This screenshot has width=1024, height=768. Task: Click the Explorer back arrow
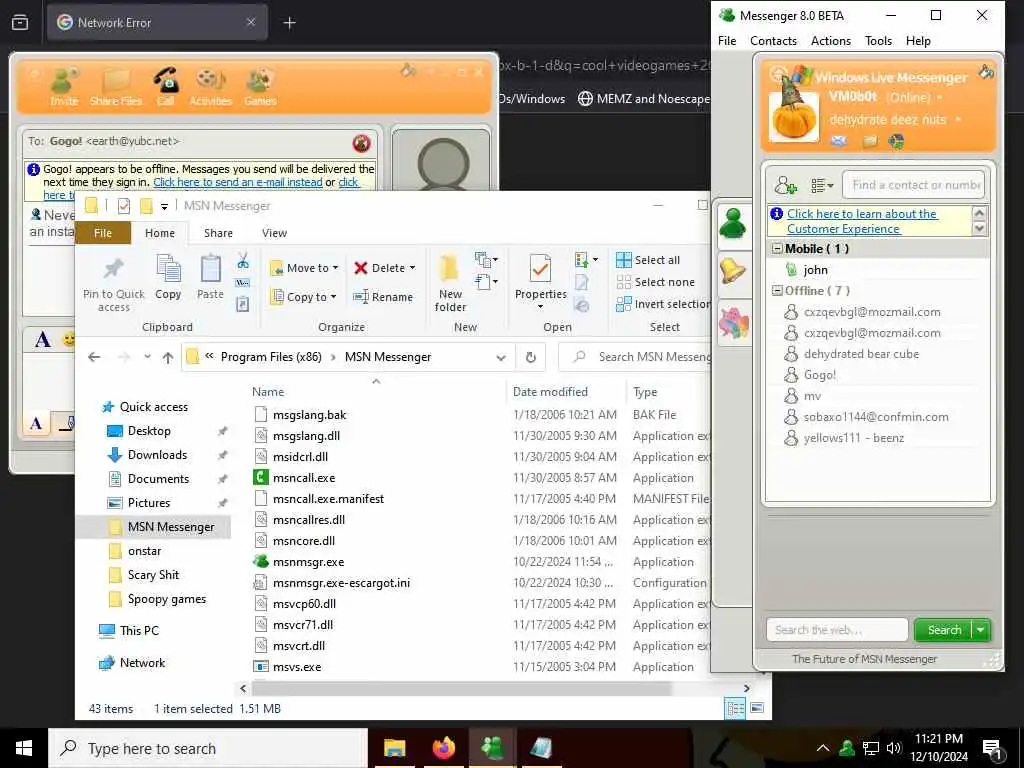pos(94,357)
